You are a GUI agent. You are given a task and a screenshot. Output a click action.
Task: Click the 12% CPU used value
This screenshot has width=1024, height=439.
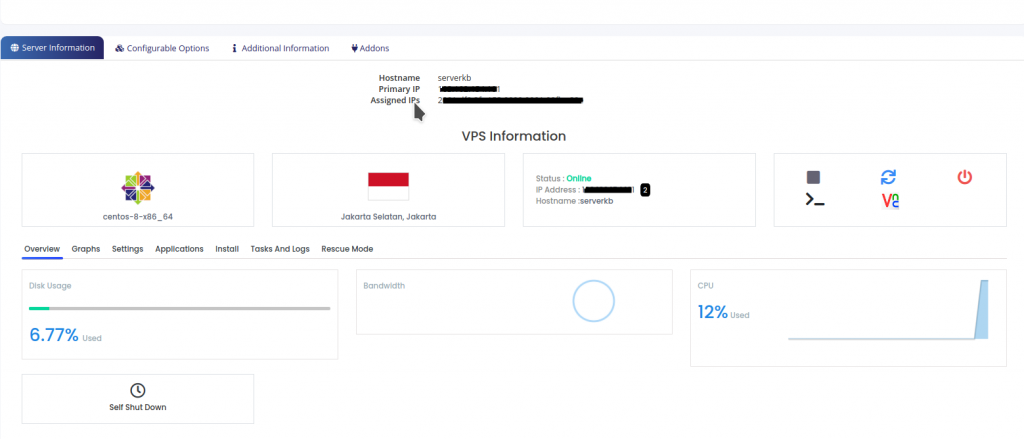pyautogui.click(x=712, y=312)
